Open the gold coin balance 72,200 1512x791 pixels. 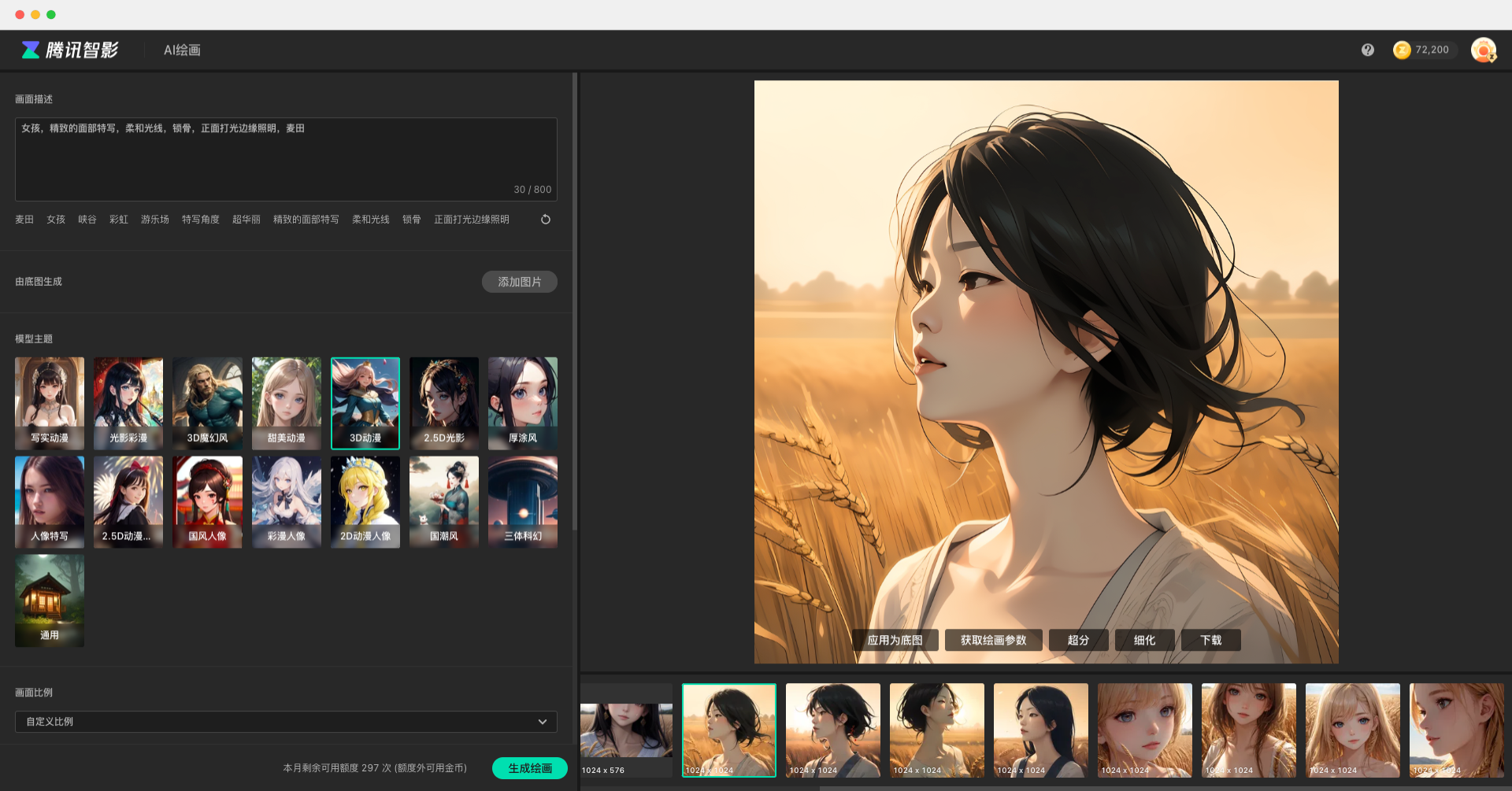[x=1422, y=50]
